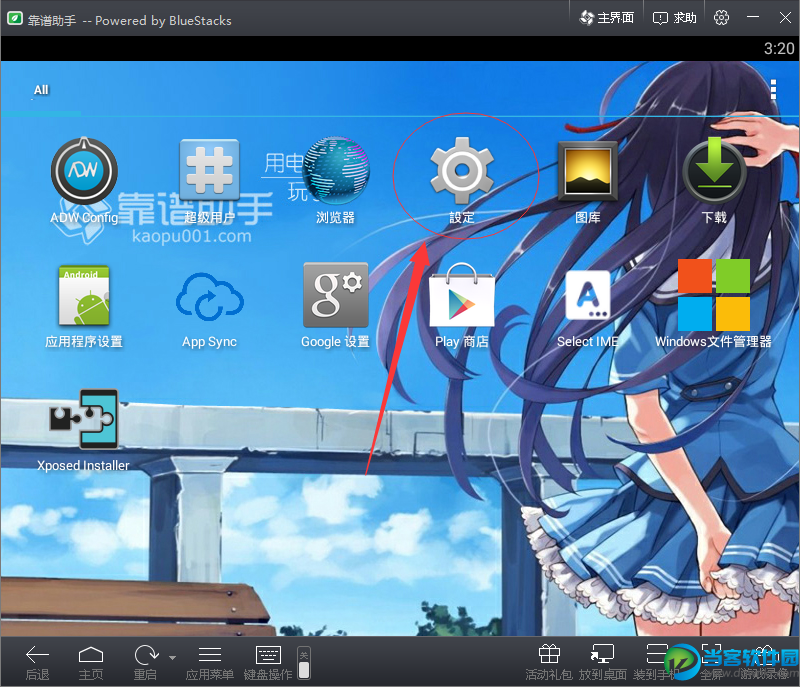Click 主界面 main interface button
Image resolution: width=800 pixels, height=687 pixels.
607,18
